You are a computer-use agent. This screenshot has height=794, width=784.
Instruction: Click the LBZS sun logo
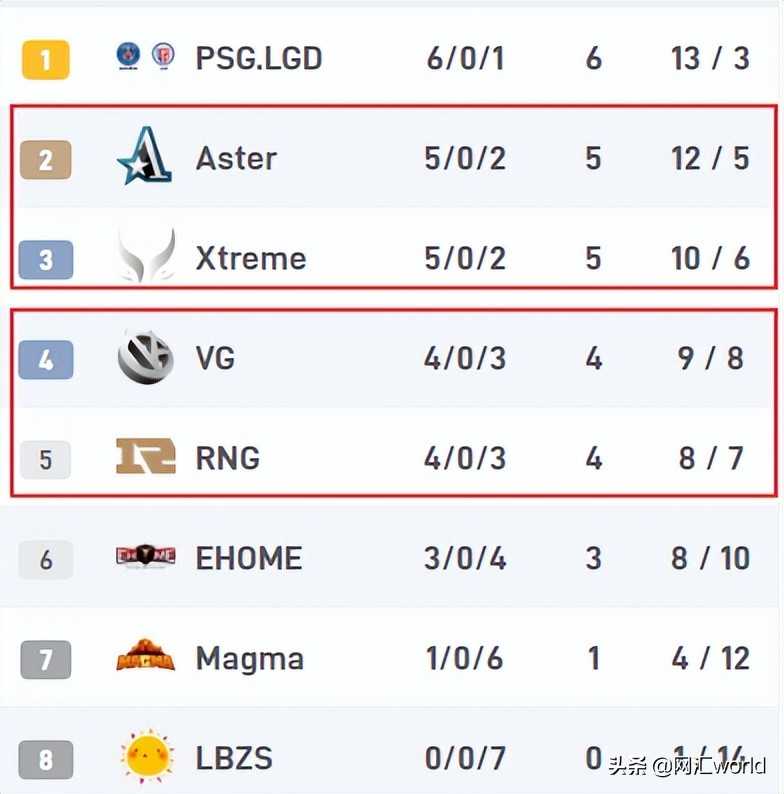tap(146, 756)
